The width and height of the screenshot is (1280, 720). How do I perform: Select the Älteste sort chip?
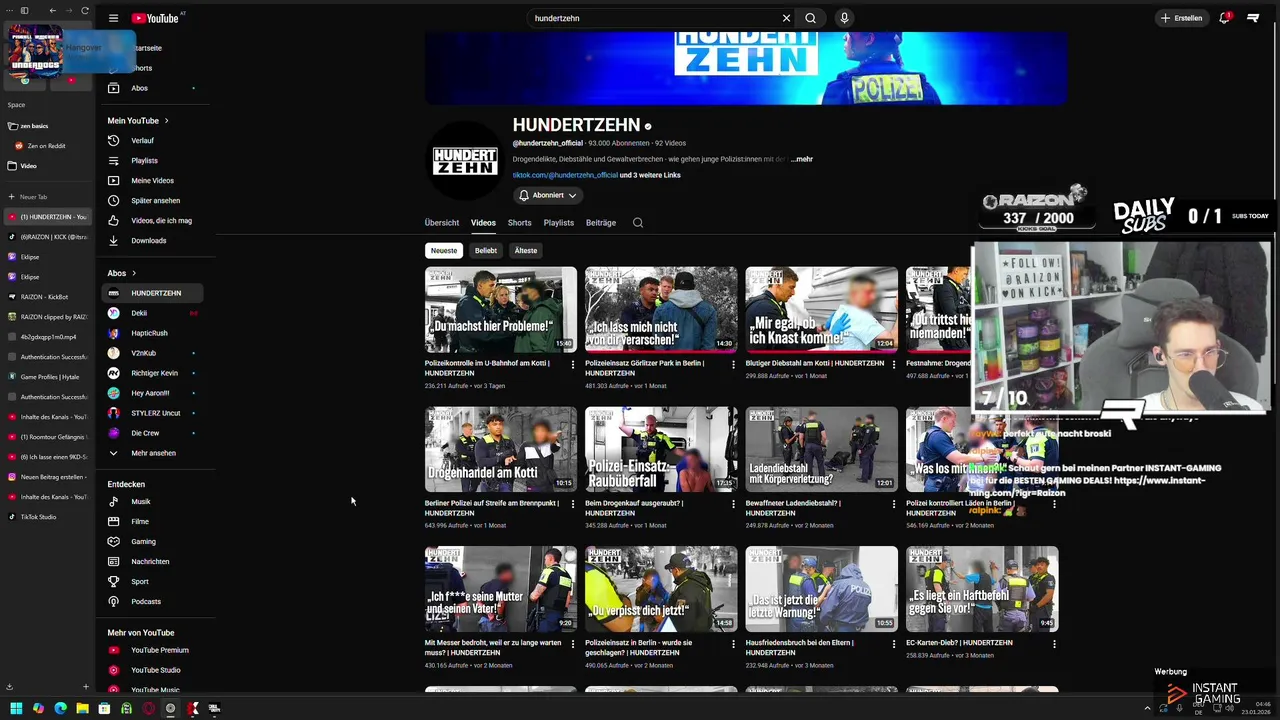pos(526,250)
